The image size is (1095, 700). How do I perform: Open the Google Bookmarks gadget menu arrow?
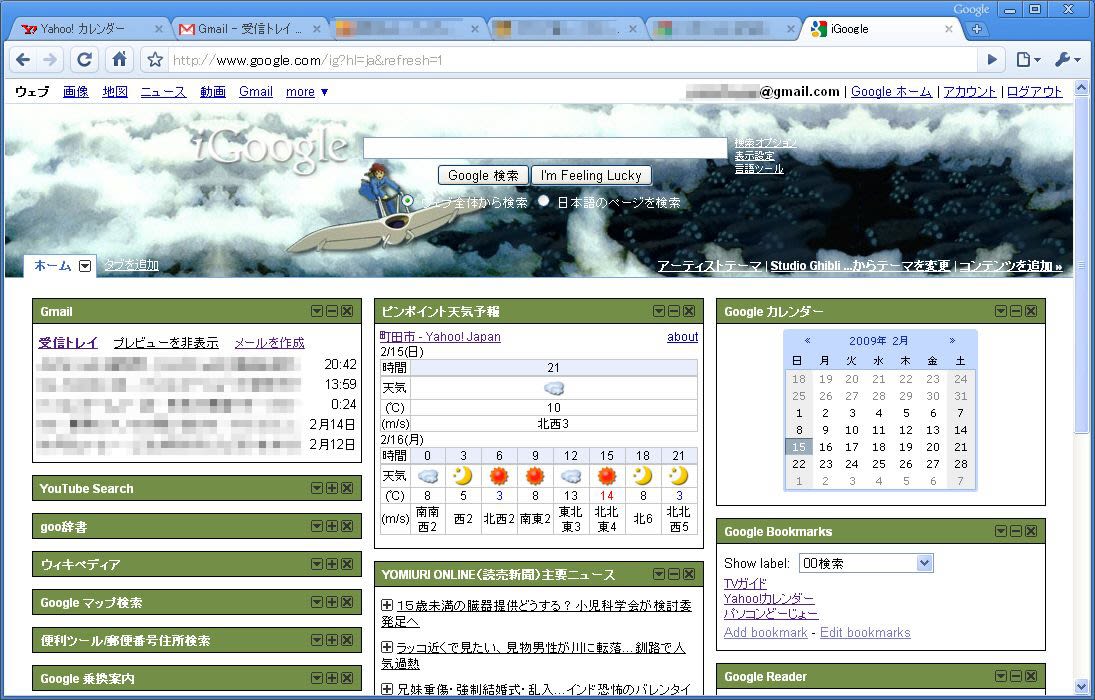1001,532
